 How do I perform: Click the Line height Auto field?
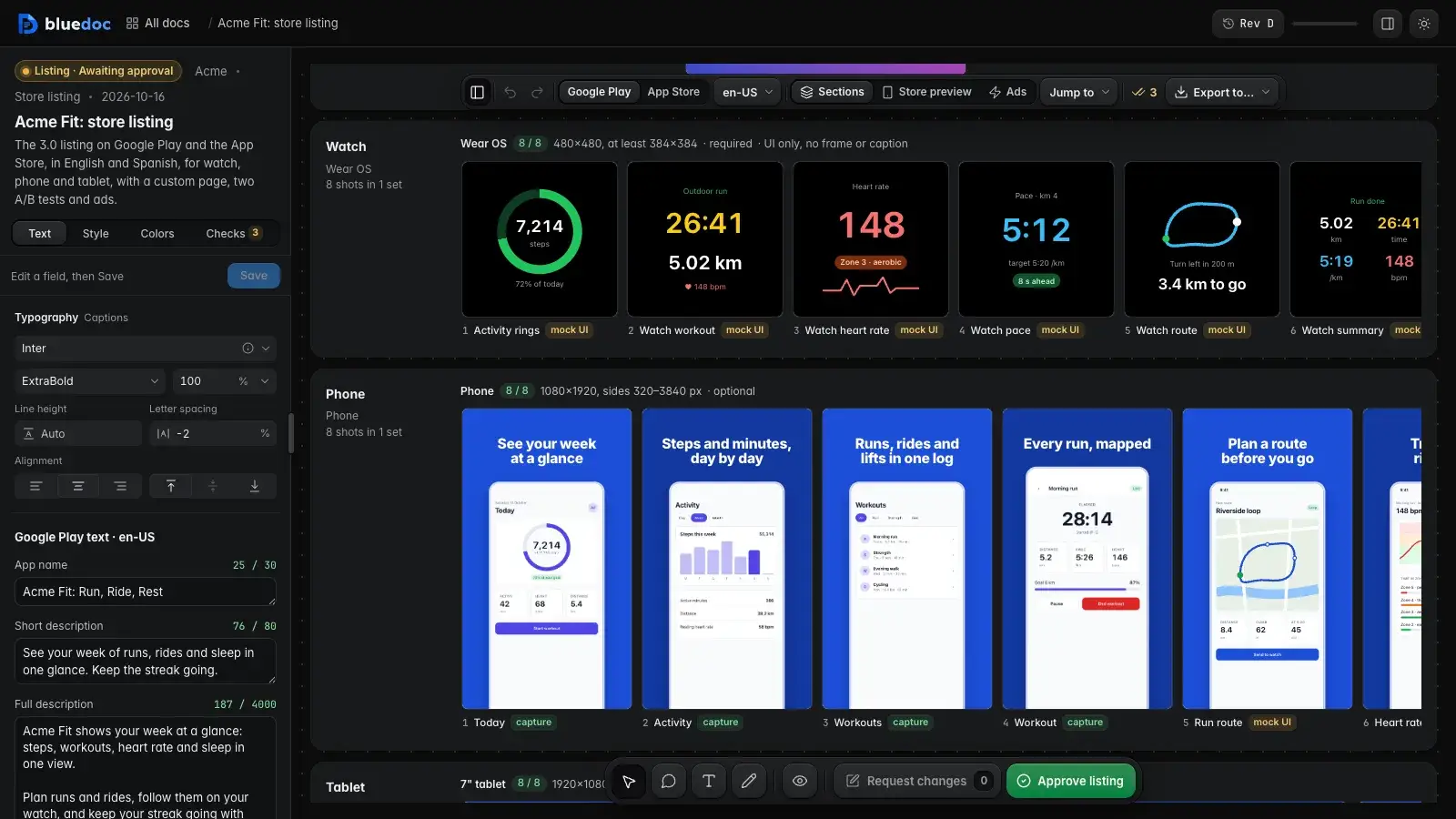[78, 434]
